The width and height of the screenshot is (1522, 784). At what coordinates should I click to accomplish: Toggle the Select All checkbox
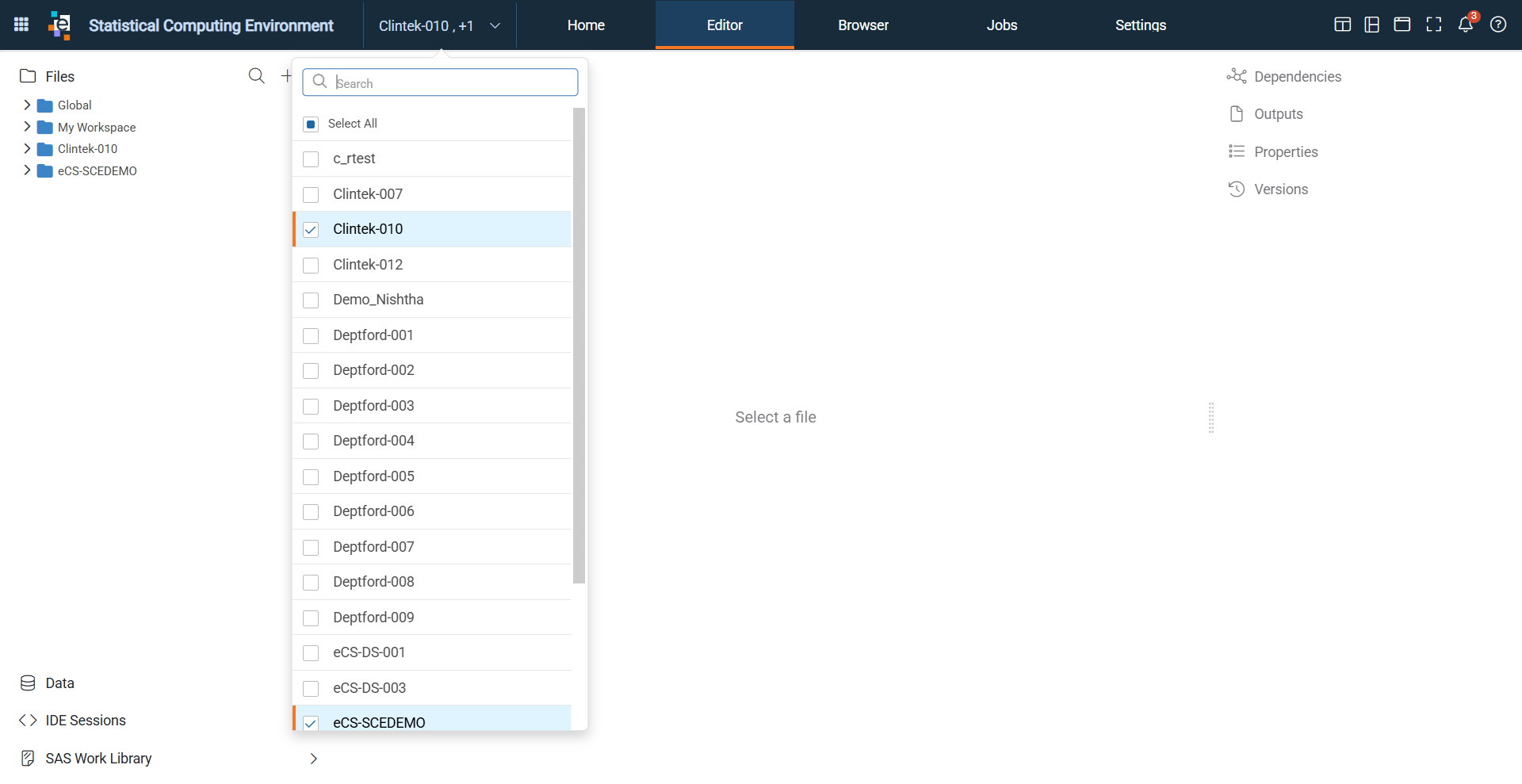(311, 124)
